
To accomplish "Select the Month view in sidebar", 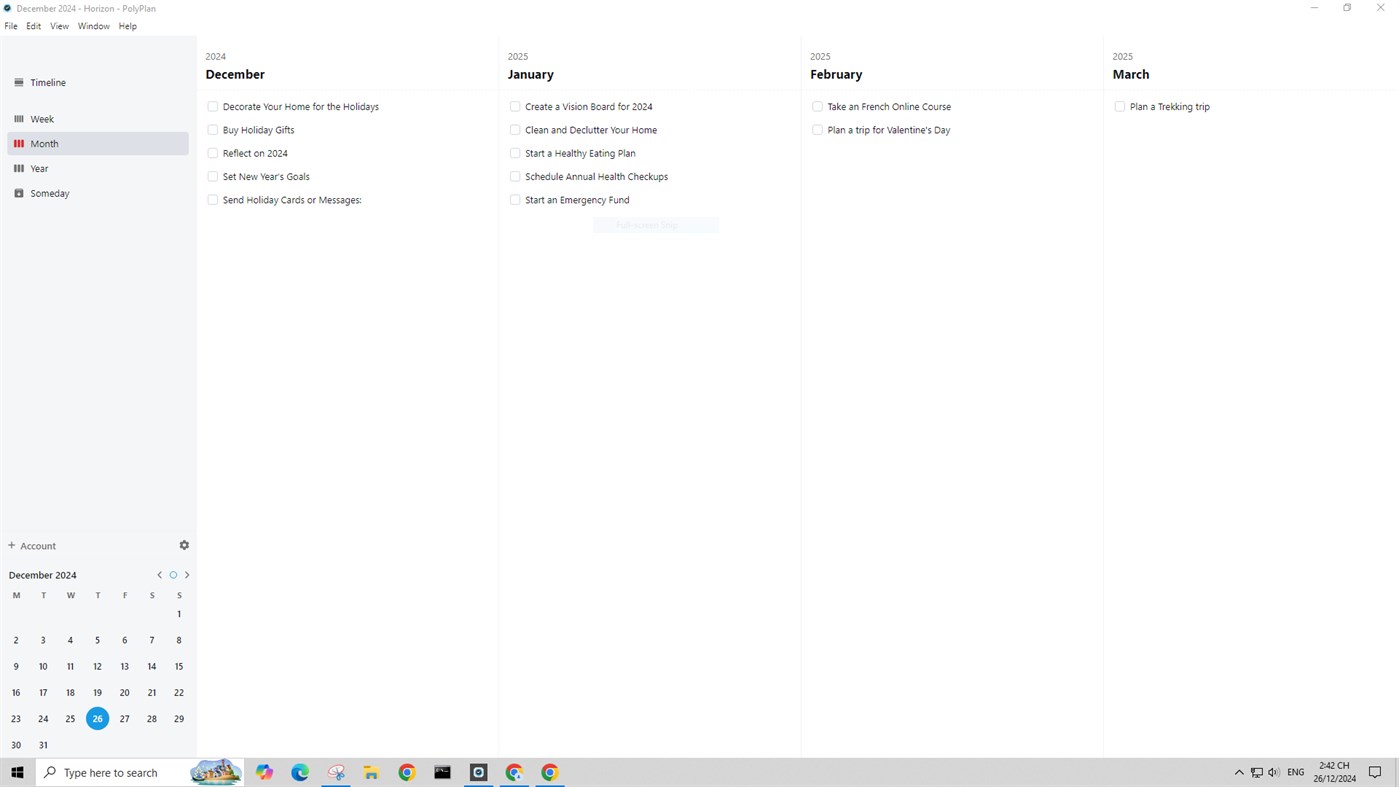I will 98,144.
